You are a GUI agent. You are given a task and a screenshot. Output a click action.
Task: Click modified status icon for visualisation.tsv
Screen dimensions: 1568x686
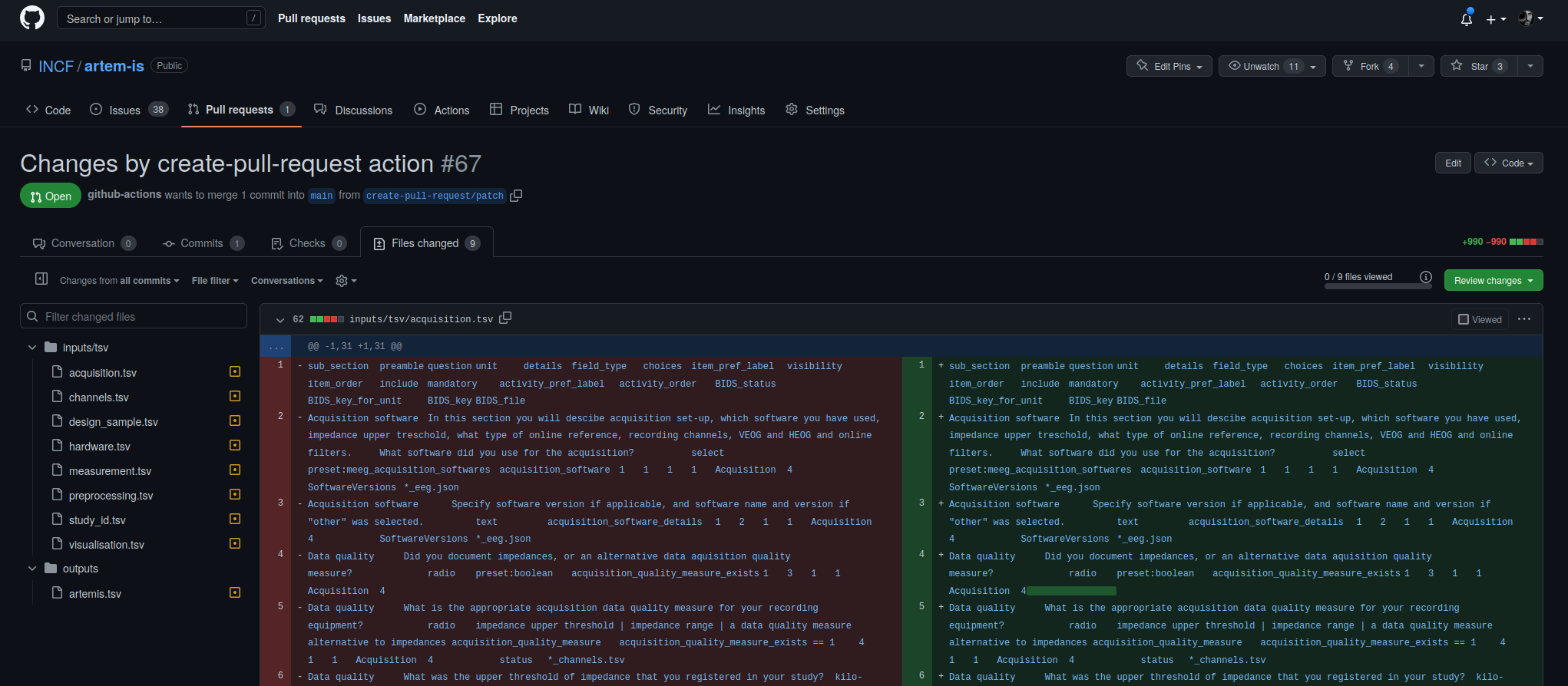(235, 543)
